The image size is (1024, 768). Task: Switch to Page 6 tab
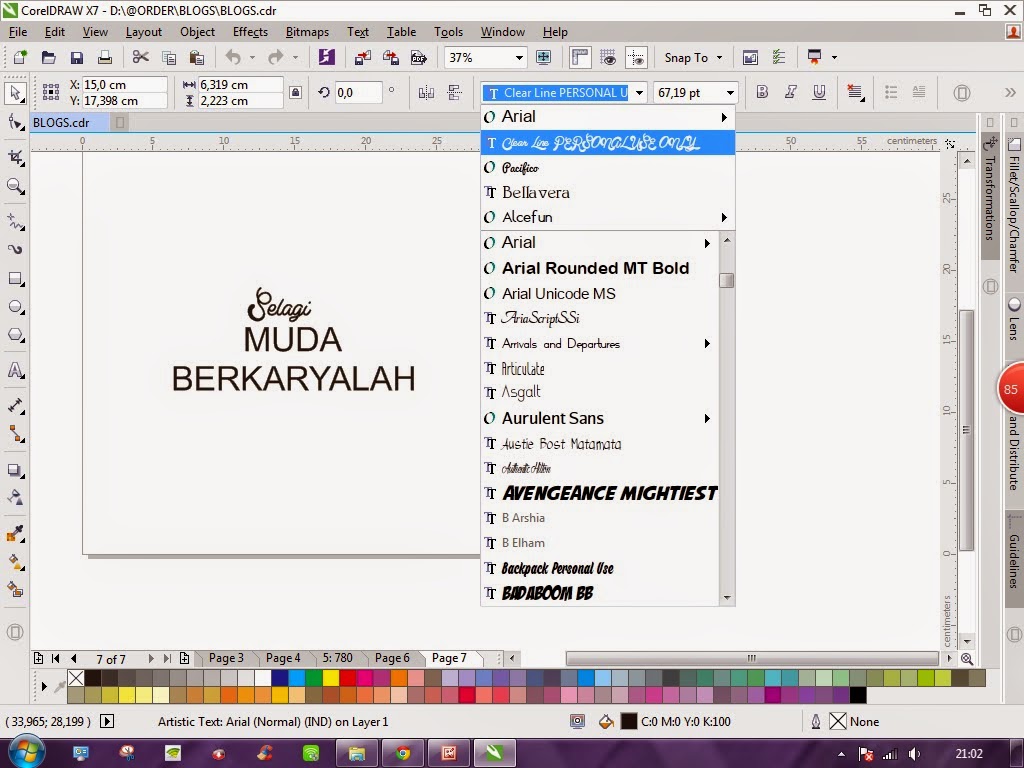pyautogui.click(x=392, y=658)
